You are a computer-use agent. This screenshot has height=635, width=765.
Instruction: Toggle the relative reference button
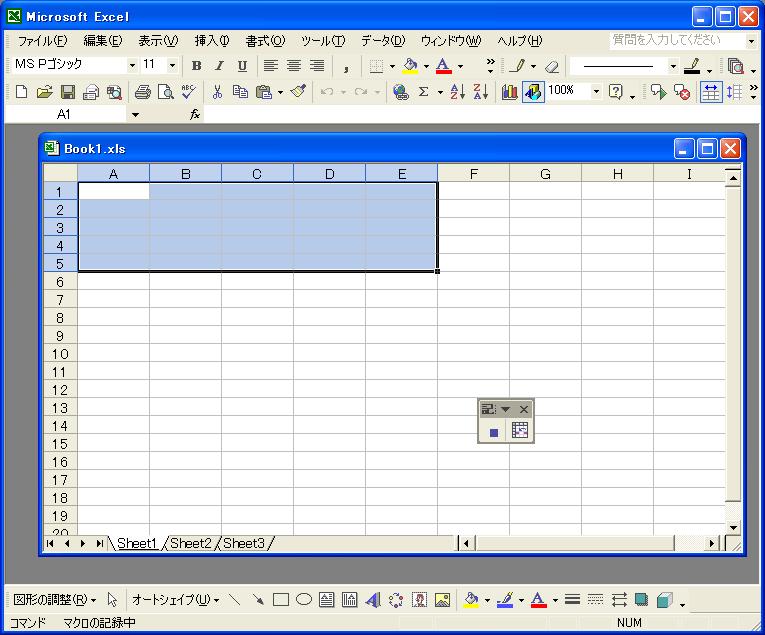pyautogui.click(x=520, y=431)
